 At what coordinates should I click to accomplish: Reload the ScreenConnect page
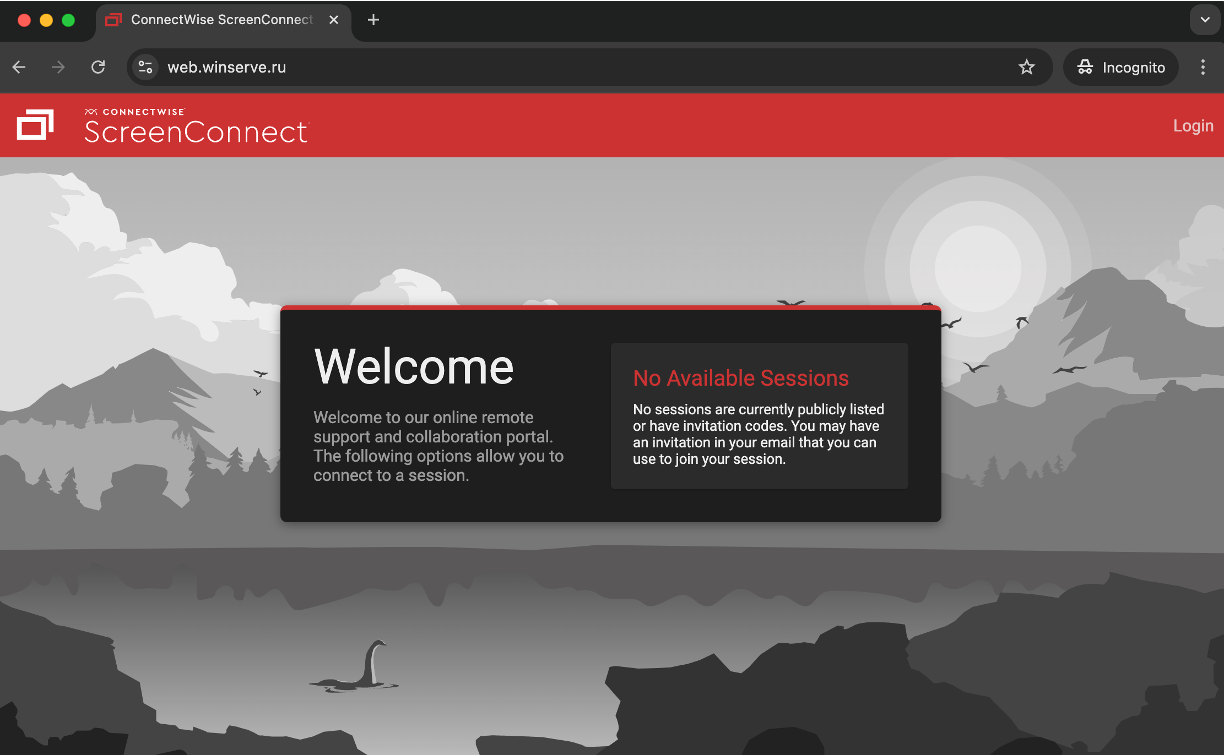point(98,67)
